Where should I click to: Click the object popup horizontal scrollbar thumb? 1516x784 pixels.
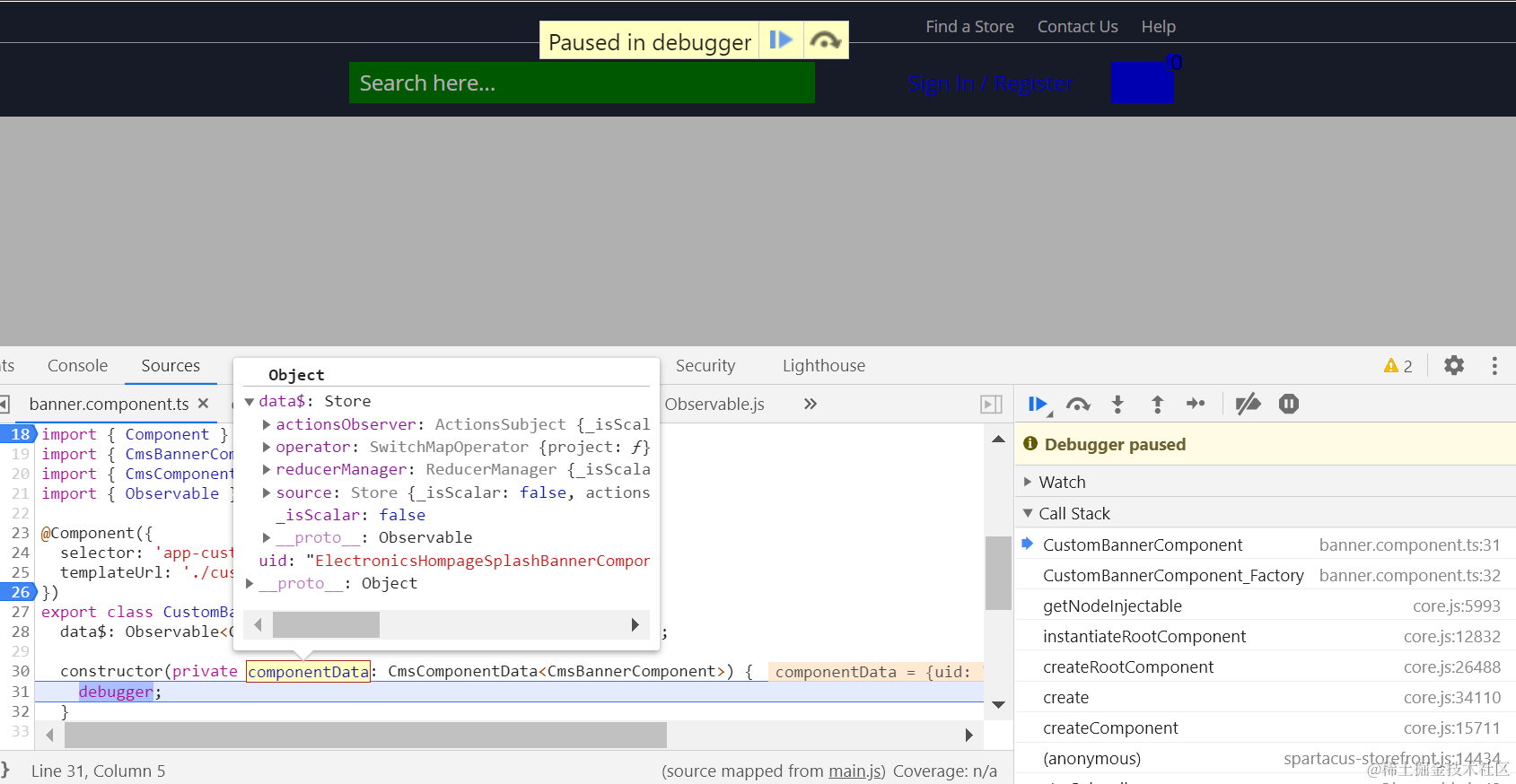(x=326, y=624)
